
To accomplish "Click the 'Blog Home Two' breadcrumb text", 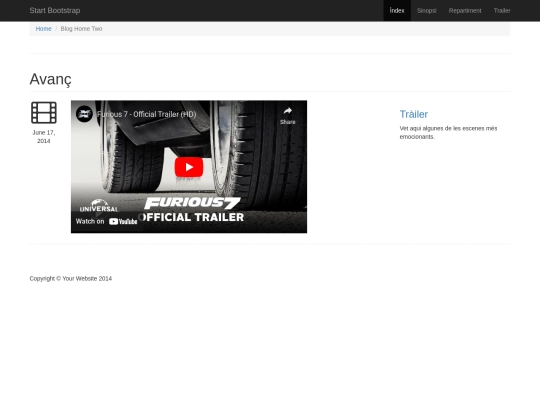I will (x=81, y=29).
